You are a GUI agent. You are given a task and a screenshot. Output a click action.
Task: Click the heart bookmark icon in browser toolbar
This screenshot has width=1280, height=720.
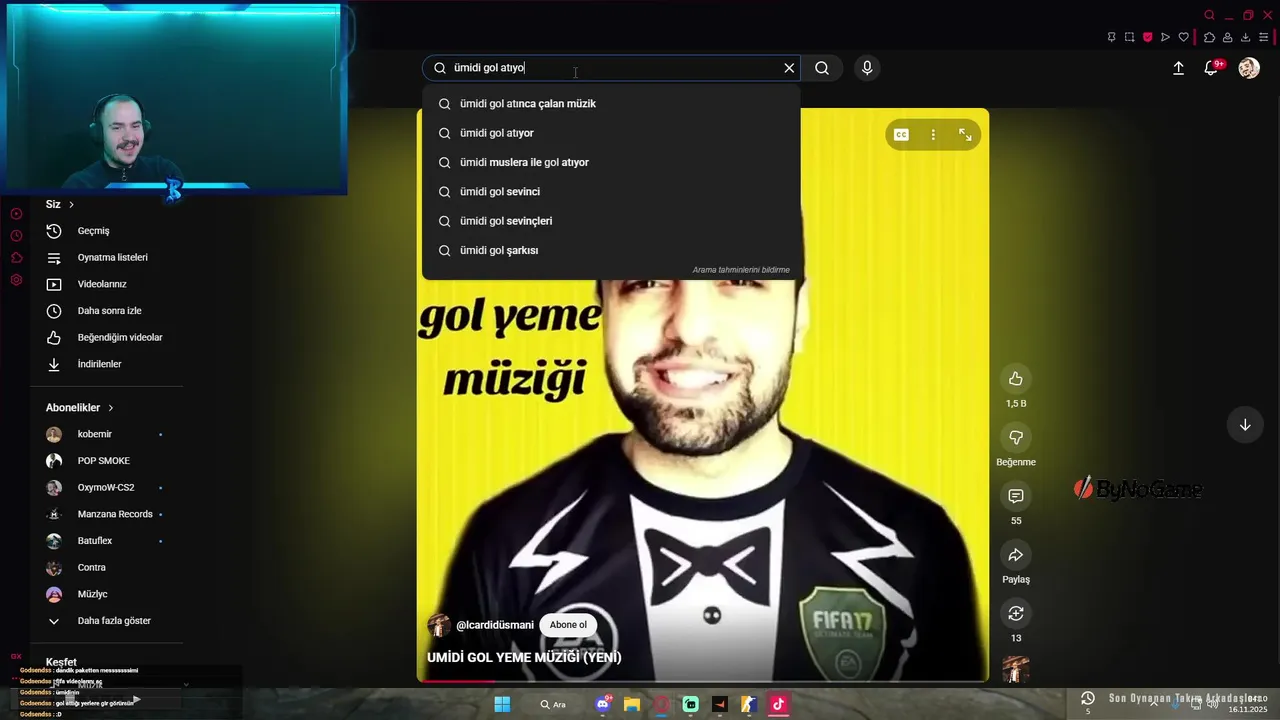point(1184,37)
